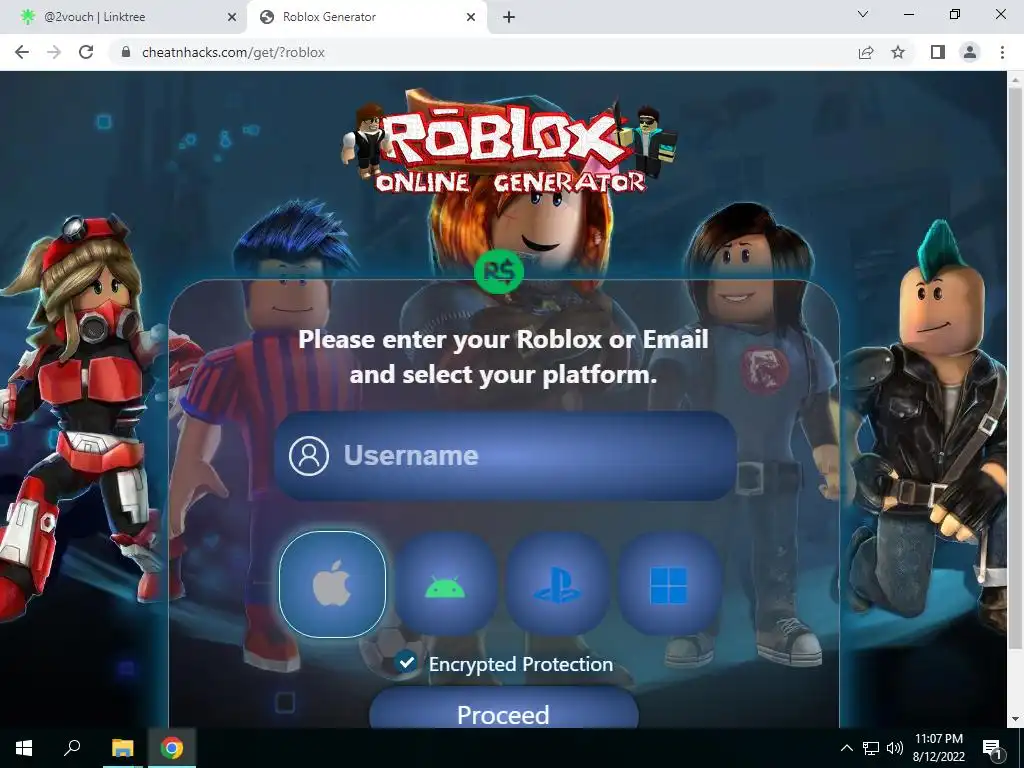The image size is (1024, 768).
Task: Select the Apple platform icon
Action: coord(332,584)
